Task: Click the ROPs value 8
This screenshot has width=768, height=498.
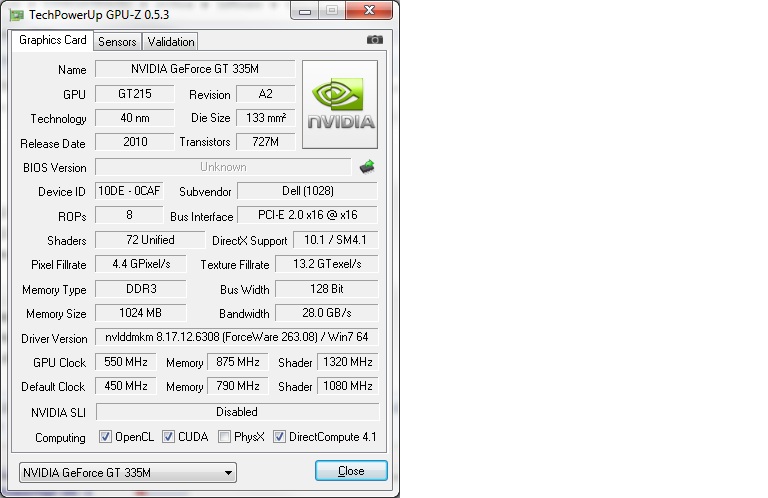Action: pyautogui.click(x=129, y=215)
